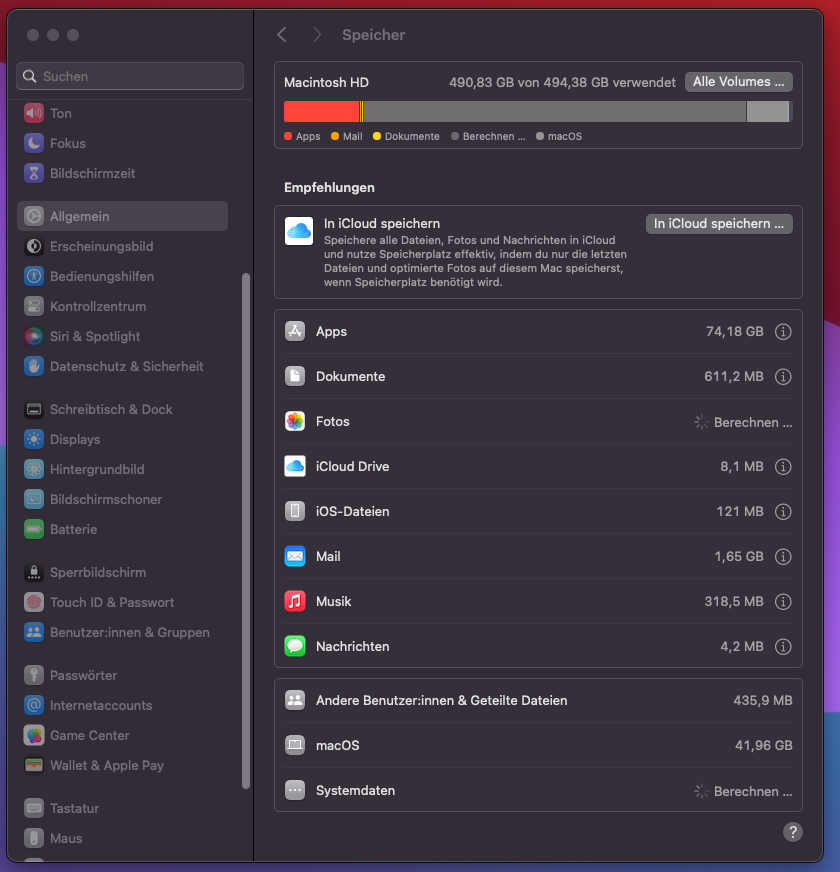Go back with the left chevron
The width and height of the screenshot is (840, 872).
(x=282, y=35)
